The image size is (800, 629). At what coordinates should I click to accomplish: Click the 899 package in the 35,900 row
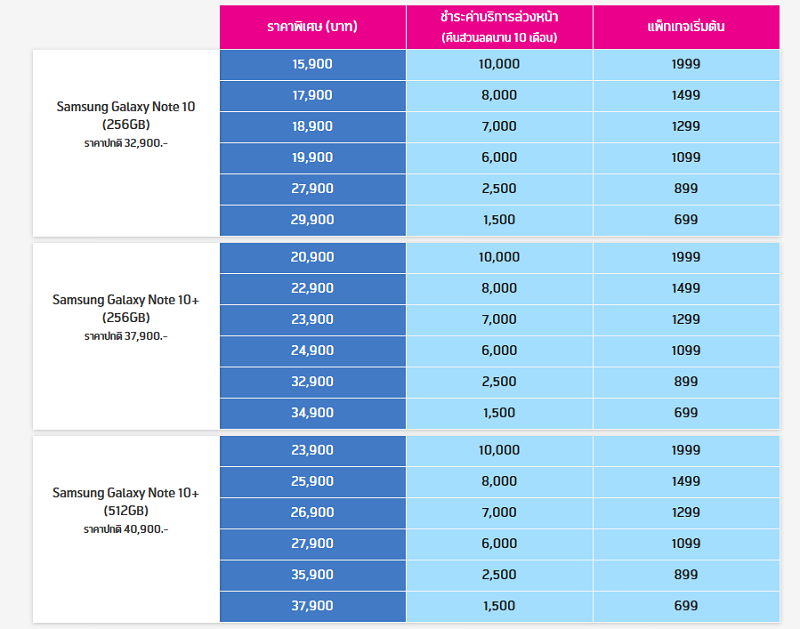(686, 575)
